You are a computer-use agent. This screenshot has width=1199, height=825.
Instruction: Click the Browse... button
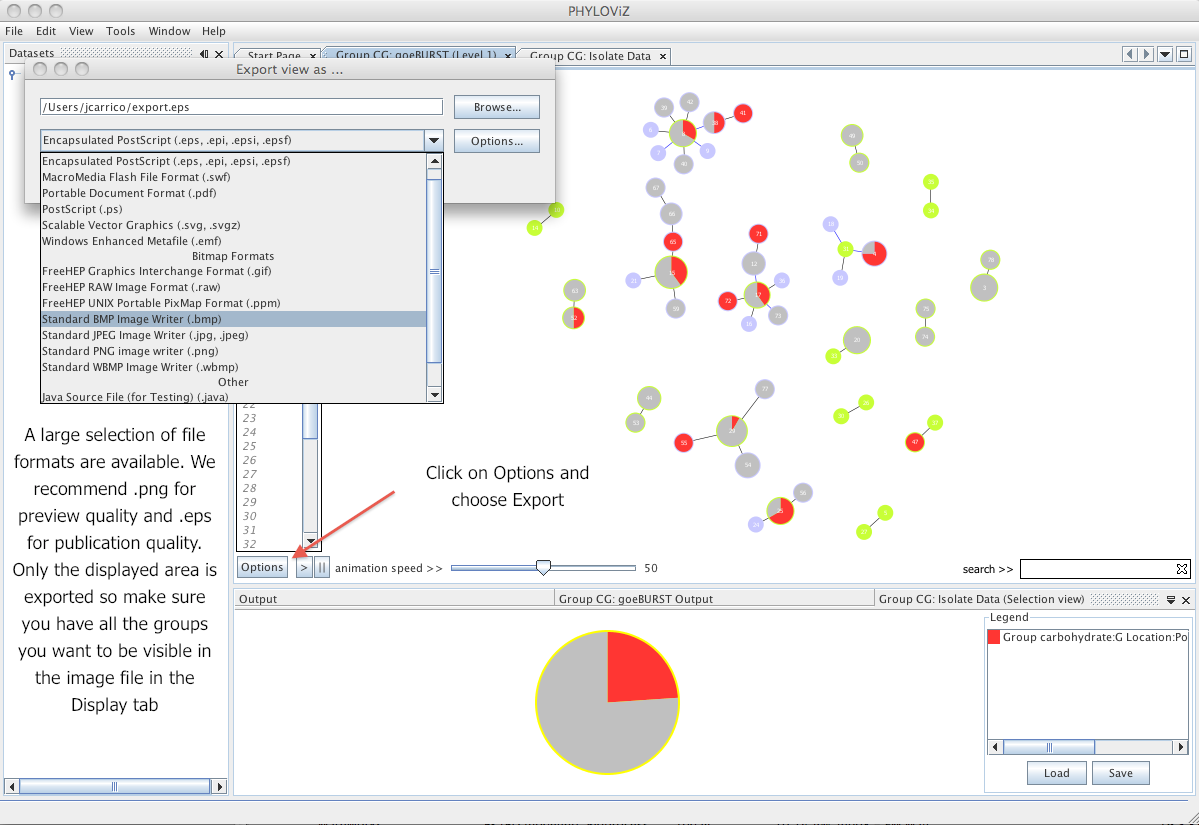coord(497,107)
